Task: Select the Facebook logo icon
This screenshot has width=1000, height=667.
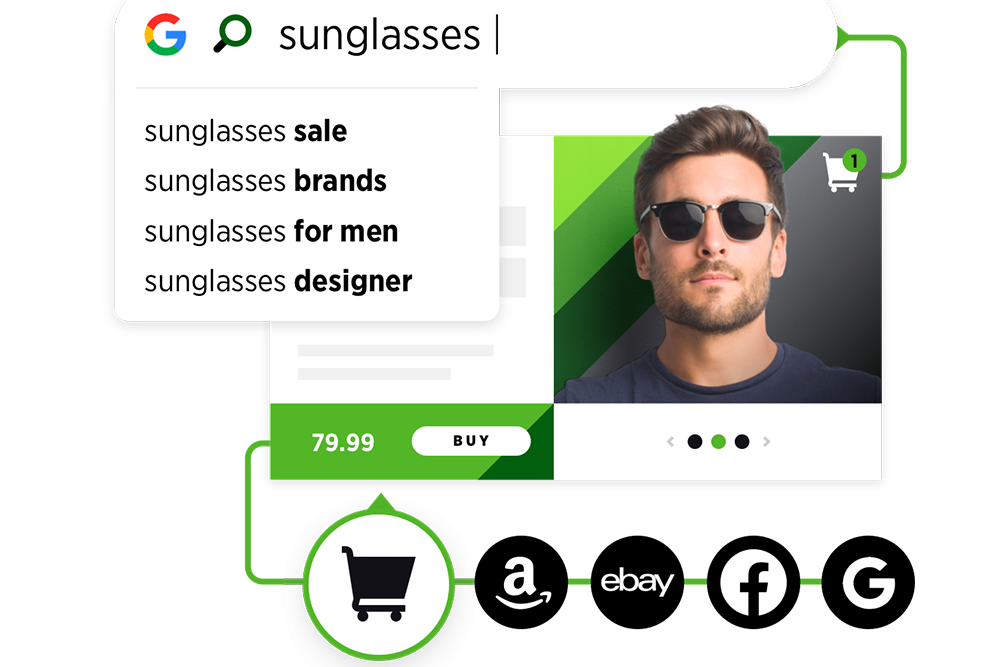Action: 753,582
